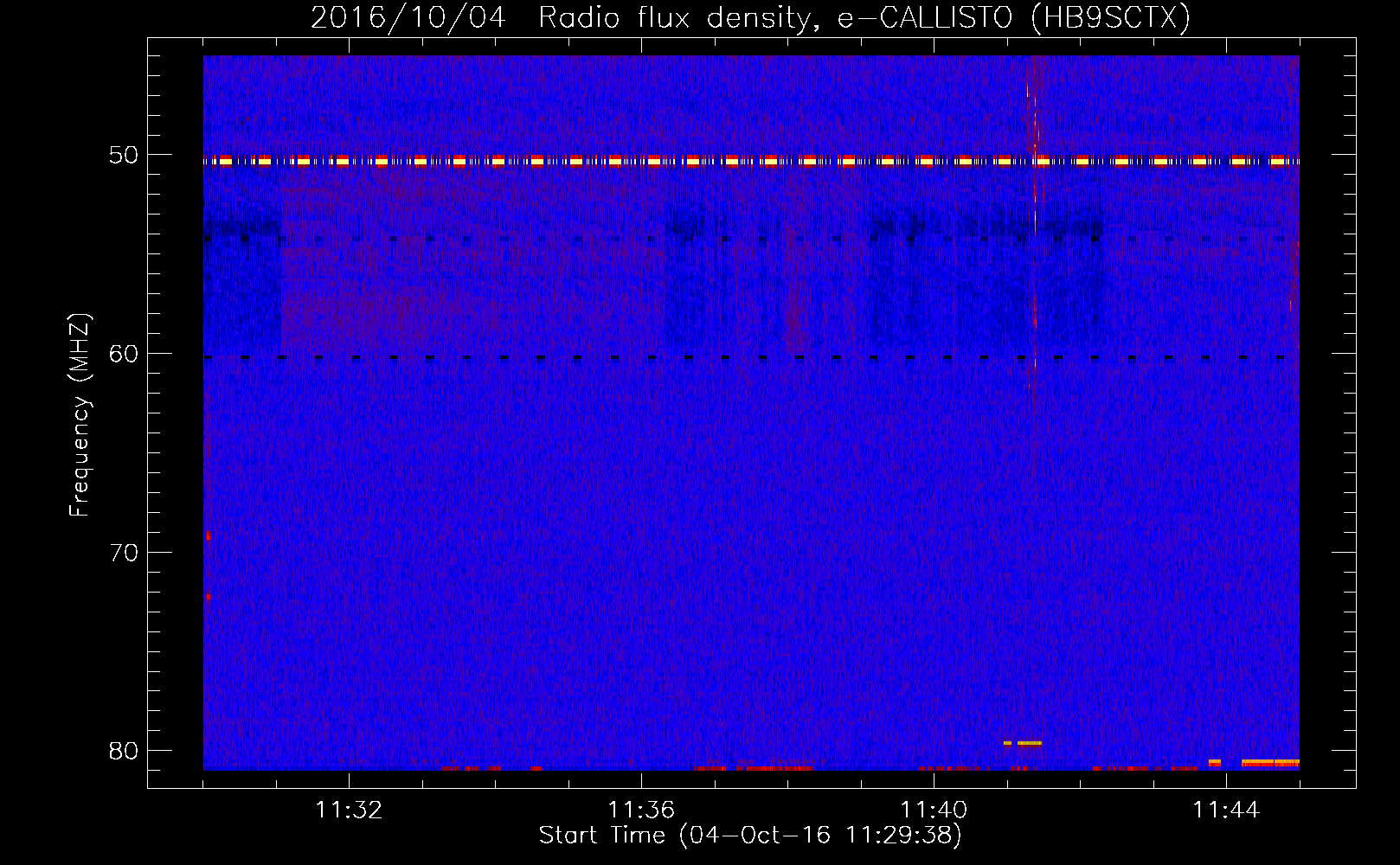Select the 60 frequency tick label
The image size is (1400, 865).
124,353
